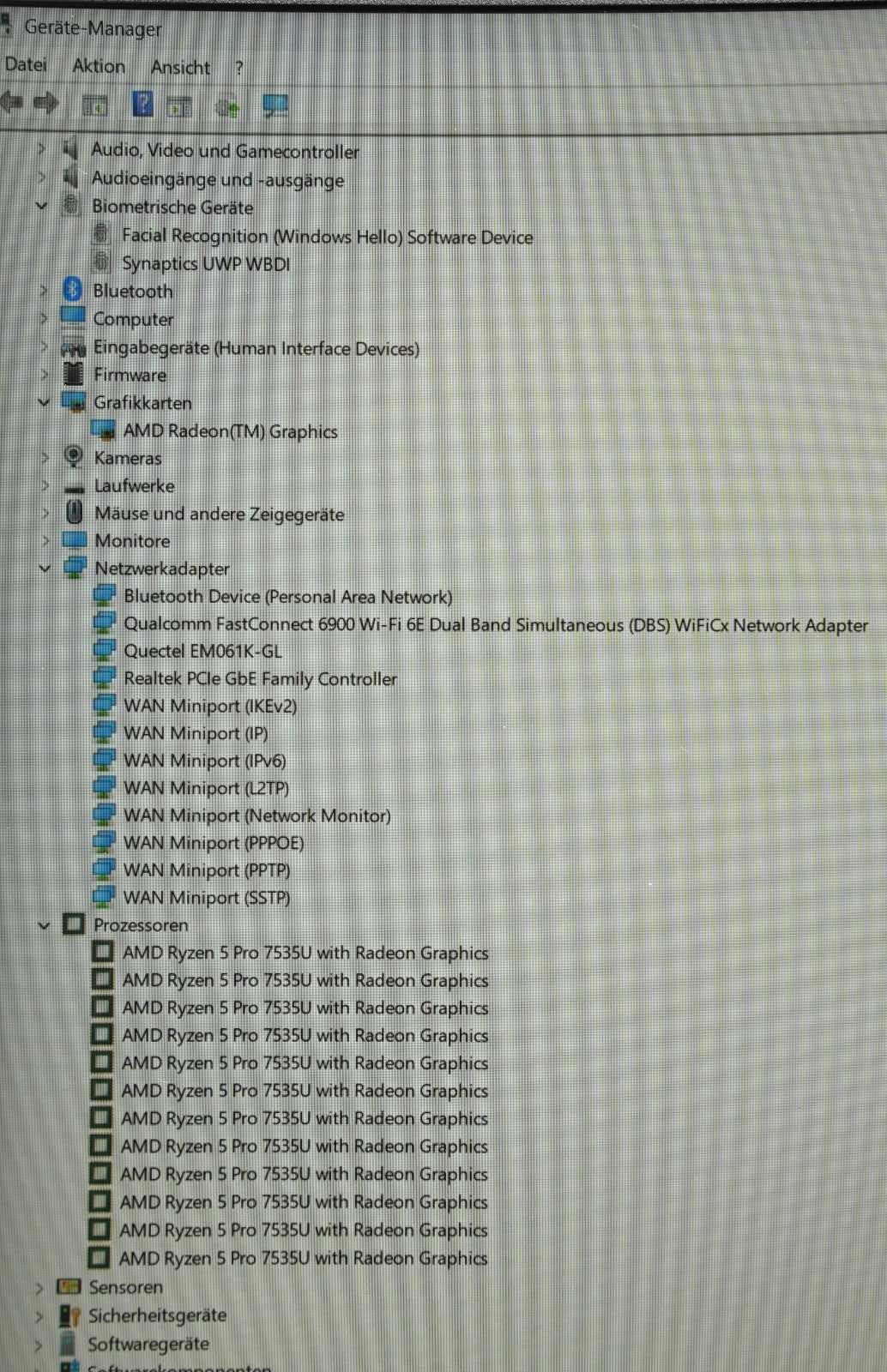The image size is (887, 1372).
Task: Collapse the Netzwerkadapter category
Action: pos(44,568)
